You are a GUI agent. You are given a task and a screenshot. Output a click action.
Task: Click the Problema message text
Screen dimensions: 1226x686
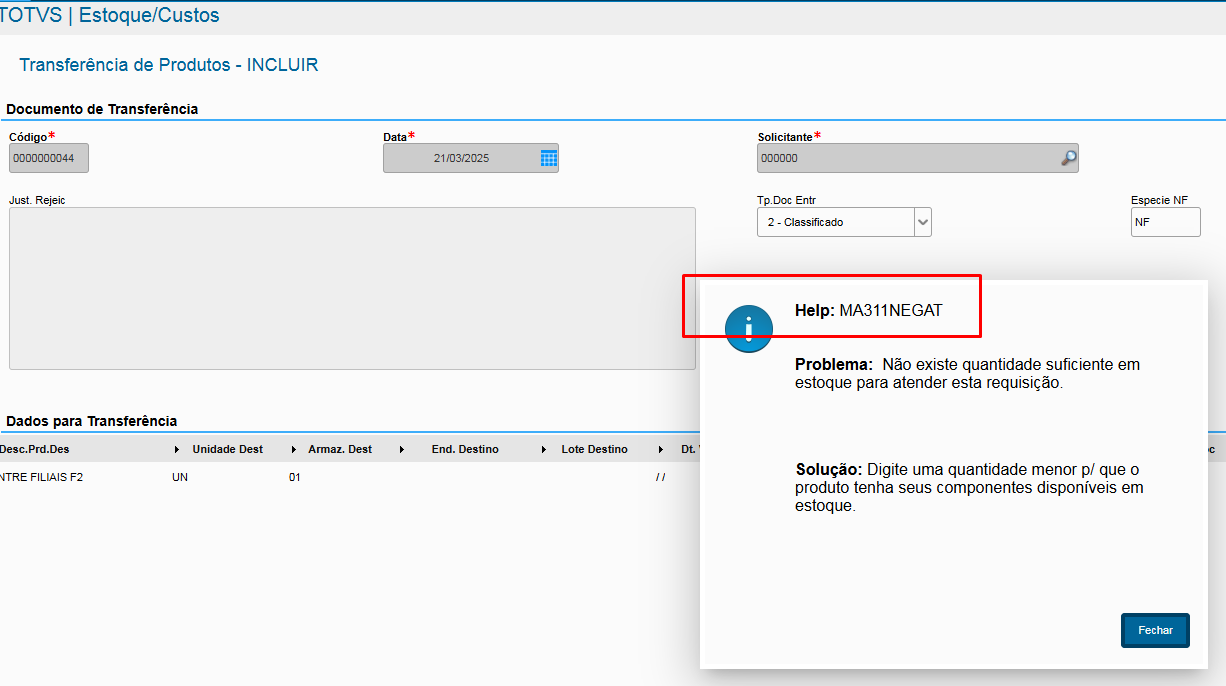click(967, 373)
